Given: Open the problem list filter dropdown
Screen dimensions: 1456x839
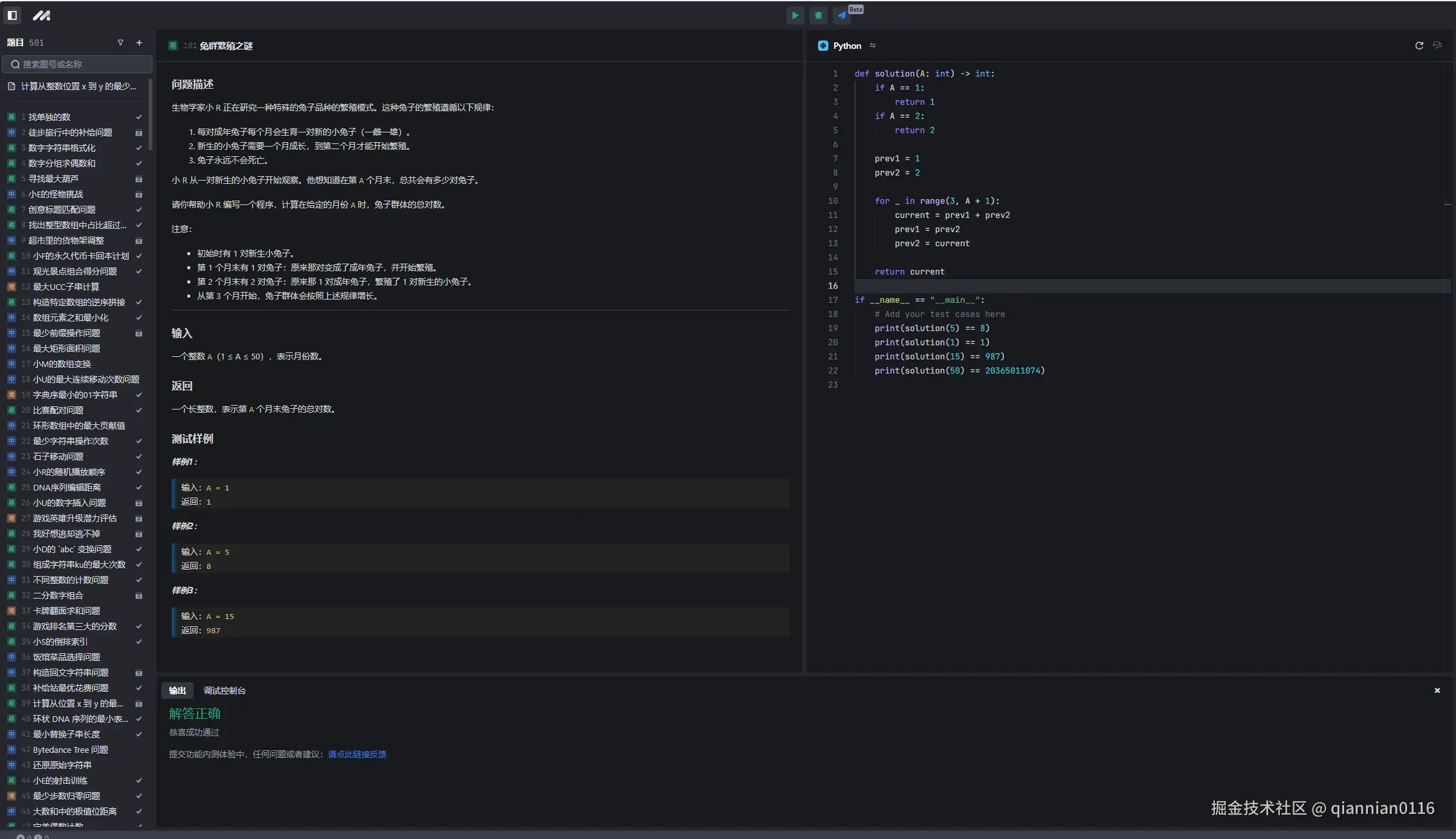Looking at the screenshot, I should coord(120,42).
